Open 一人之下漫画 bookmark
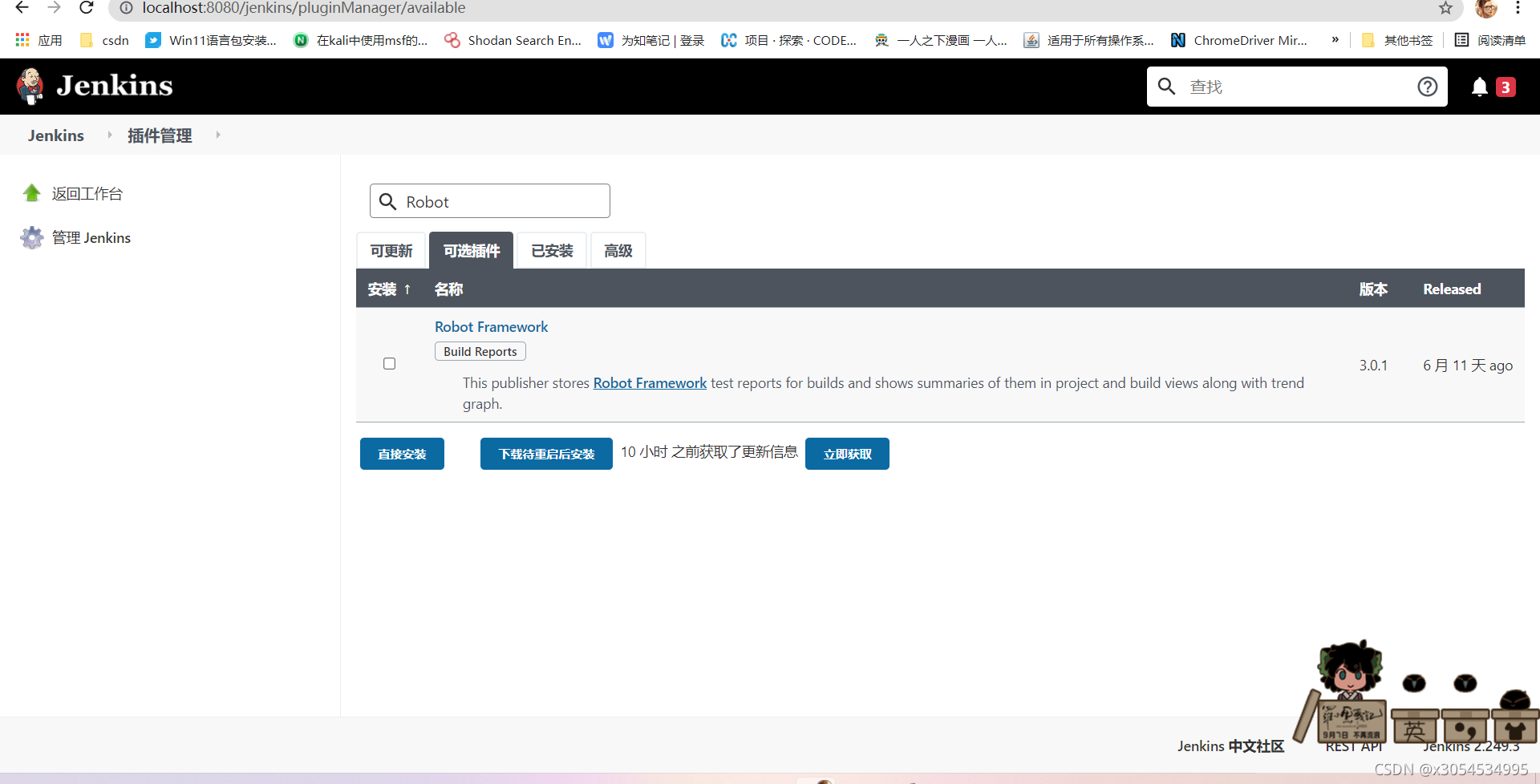This screenshot has height=784, width=1540. coord(941,40)
